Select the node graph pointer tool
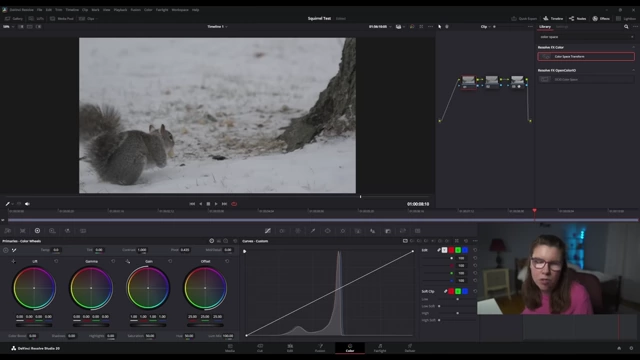The image size is (640, 360). tap(440, 27)
